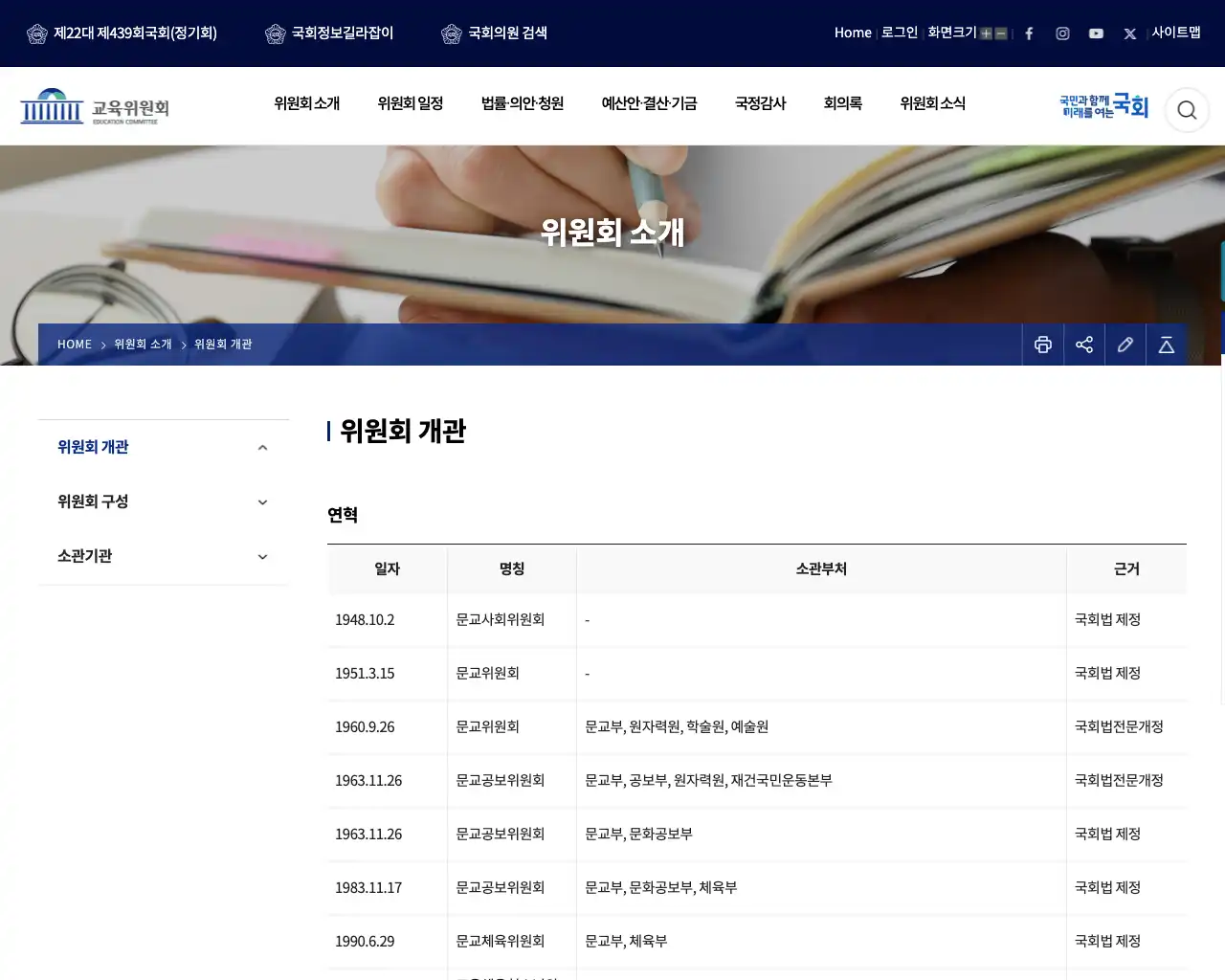This screenshot has height=980, width=1225.
Task: Click the 교육위원회 logo
Action: point(95,106)
